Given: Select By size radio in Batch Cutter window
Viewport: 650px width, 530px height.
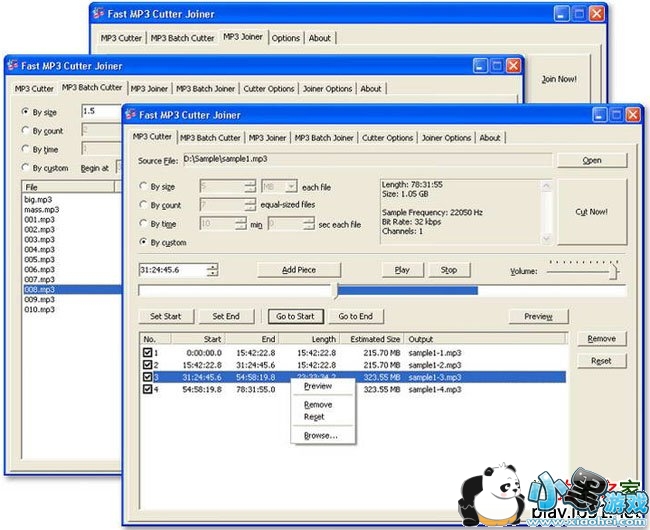Looking at the screenshot, I should [x=25, y=112].
